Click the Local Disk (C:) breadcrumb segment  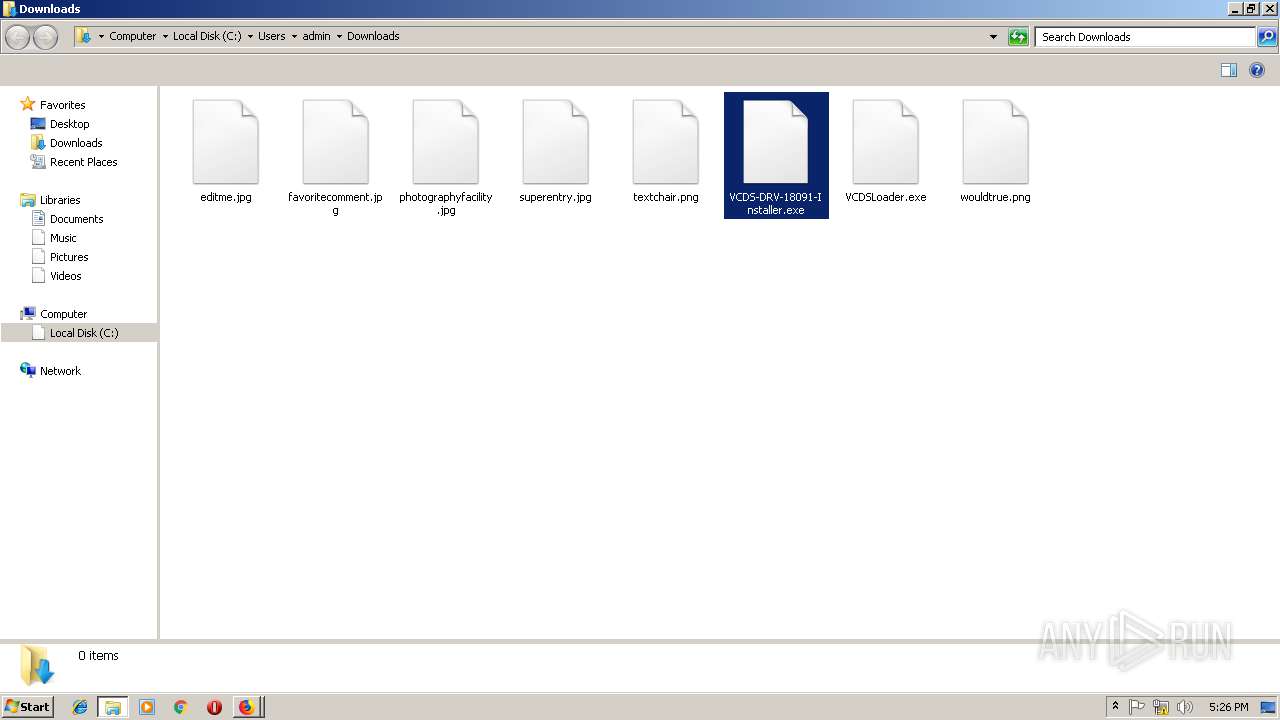[207, 36]
